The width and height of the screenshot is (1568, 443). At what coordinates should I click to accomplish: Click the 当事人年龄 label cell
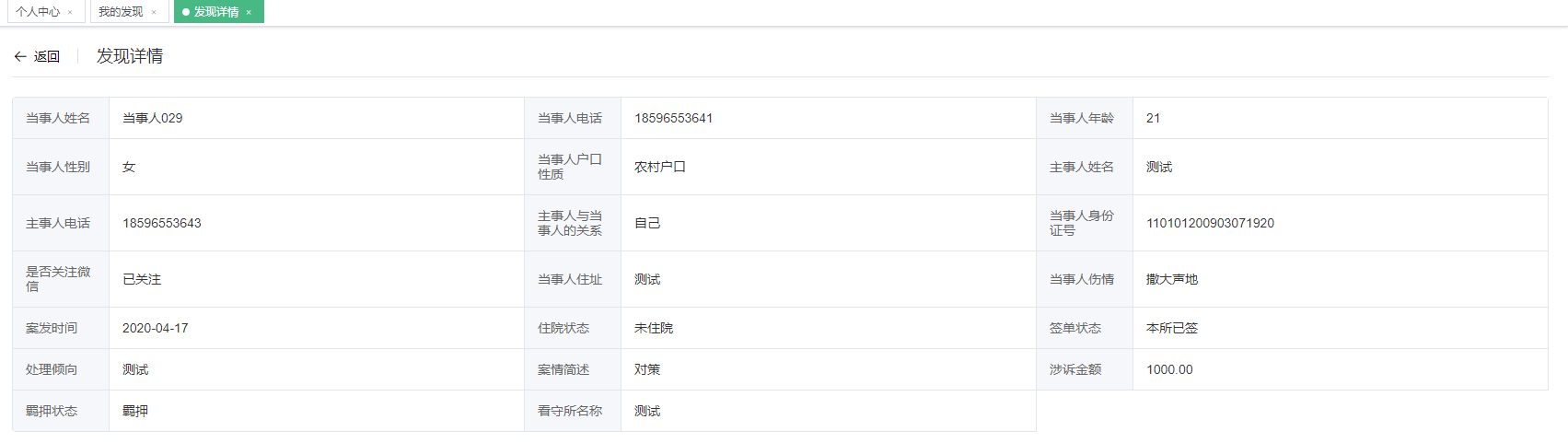coord(1085,118)
